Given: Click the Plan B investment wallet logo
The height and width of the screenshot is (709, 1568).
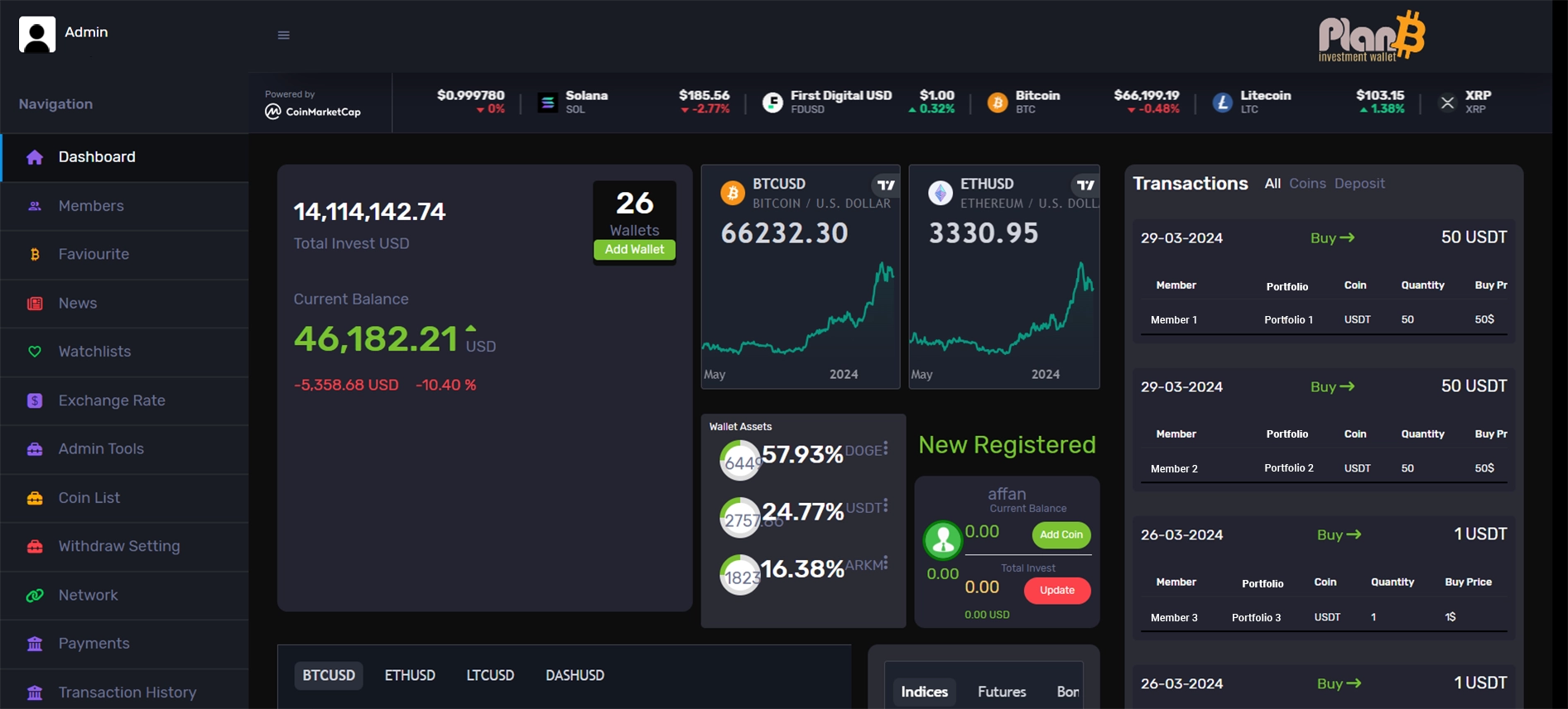Looking at the screenshot, I should coord(1372,36).
